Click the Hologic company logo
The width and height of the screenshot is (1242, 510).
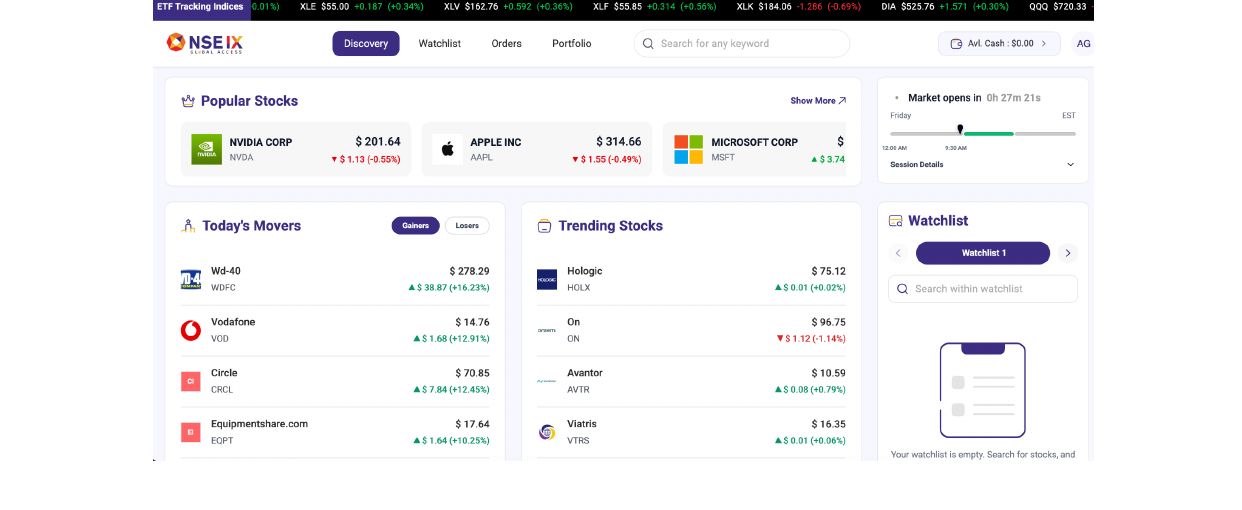[547, 279]
